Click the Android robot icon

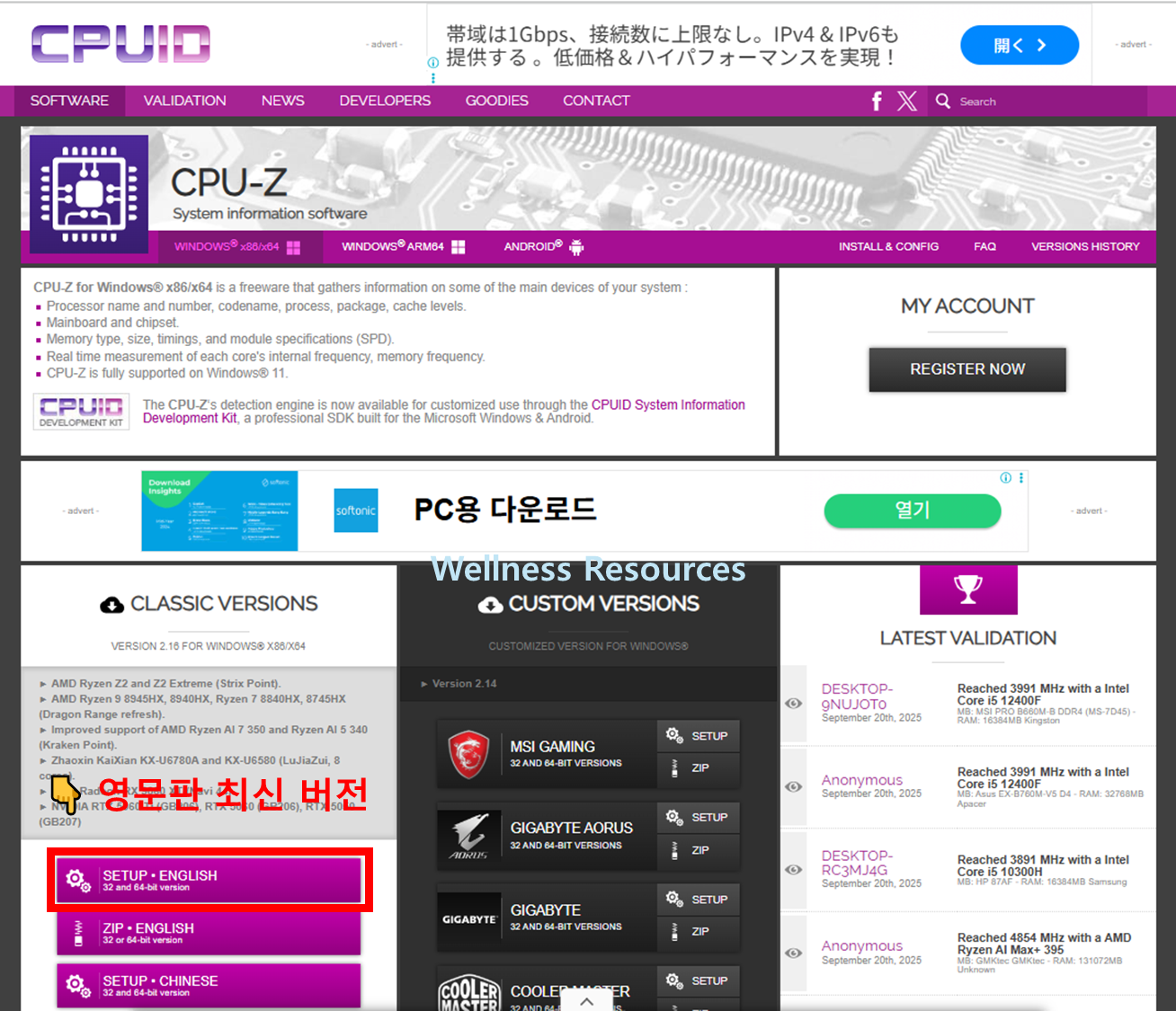pyautogui.click(x=576, y=247)
